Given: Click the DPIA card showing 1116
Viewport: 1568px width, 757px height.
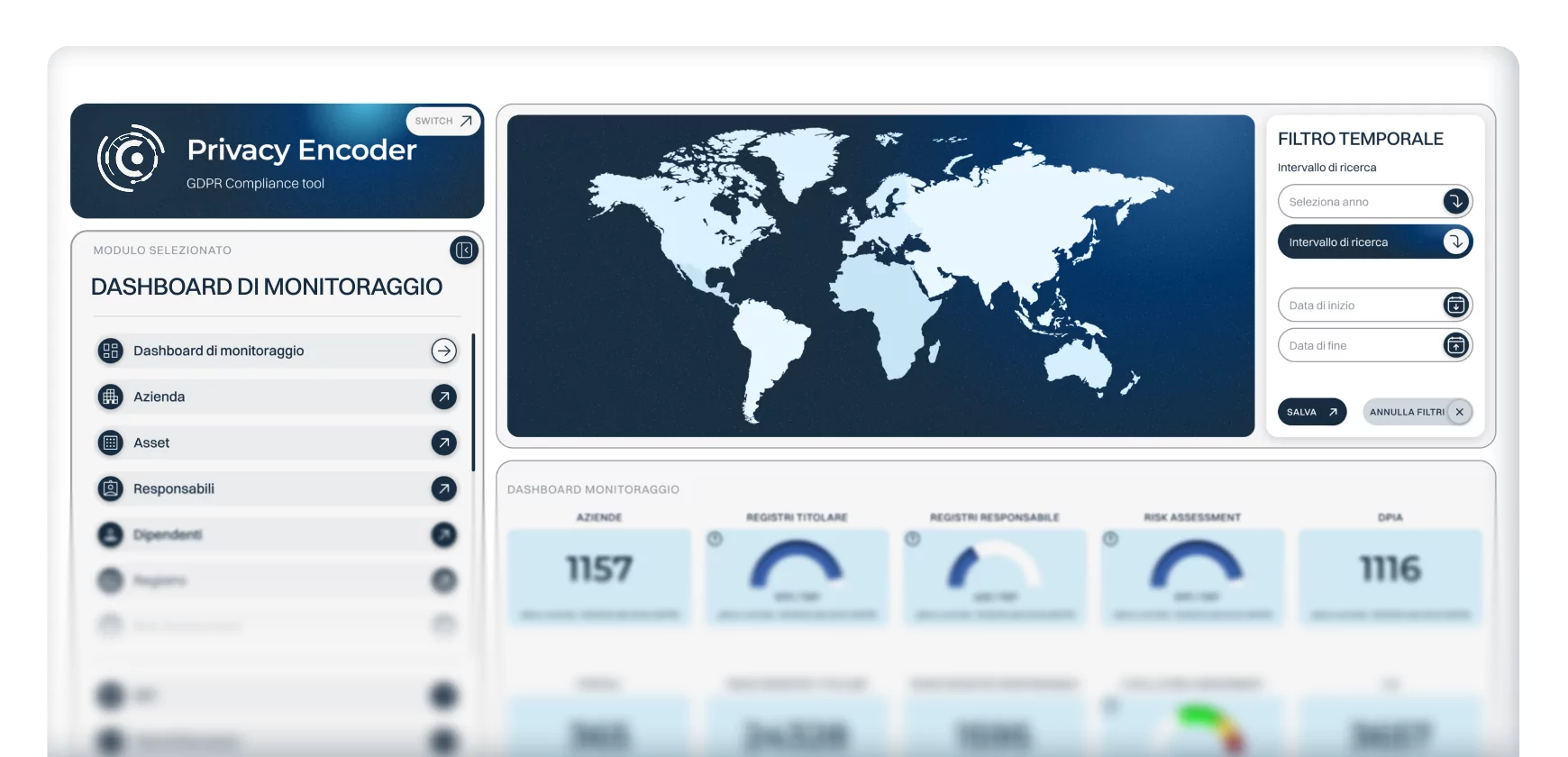Looking at the screenshot, I should click(1390, 578).
